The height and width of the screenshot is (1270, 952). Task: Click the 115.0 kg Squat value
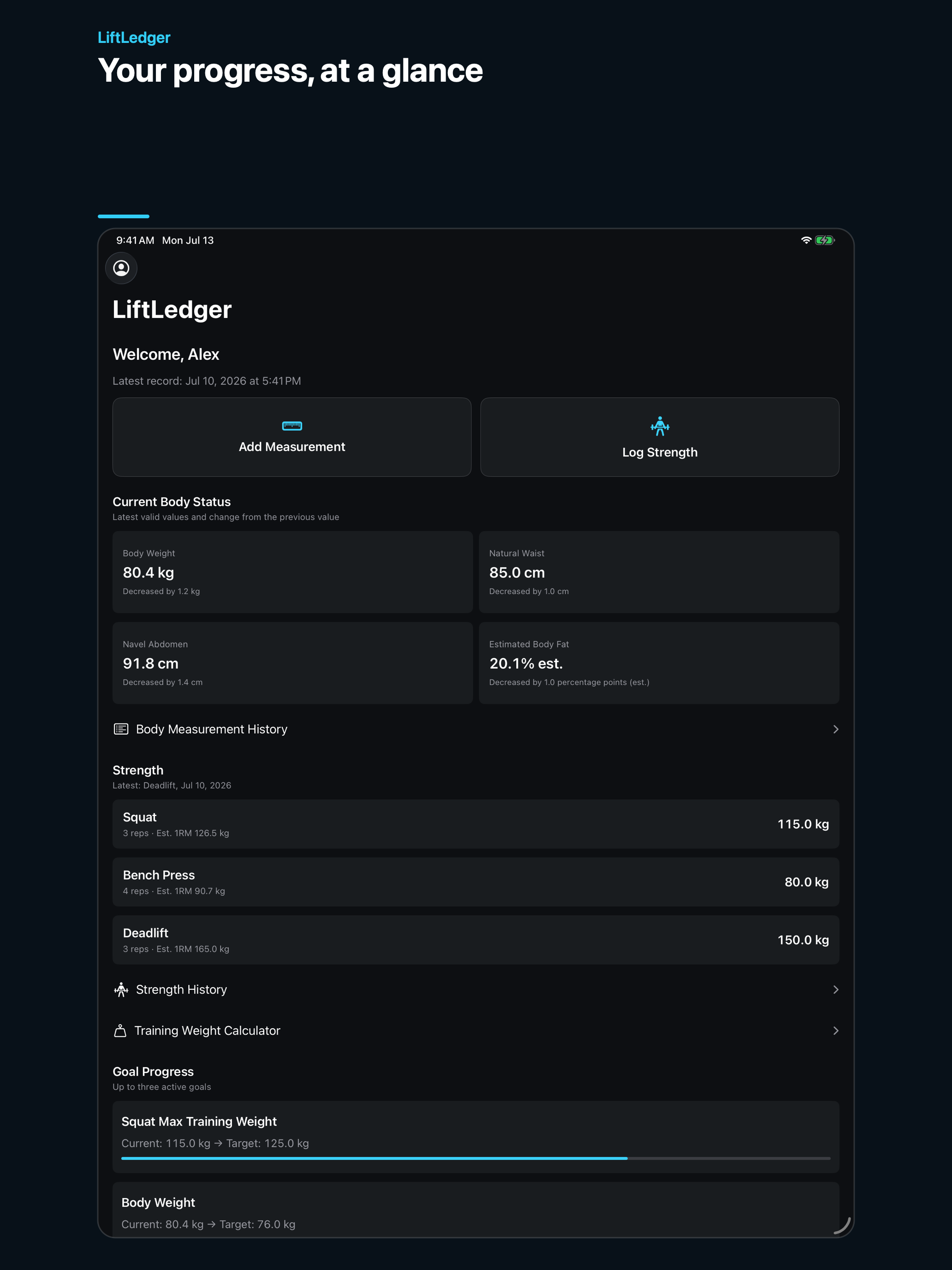point(803,824)
